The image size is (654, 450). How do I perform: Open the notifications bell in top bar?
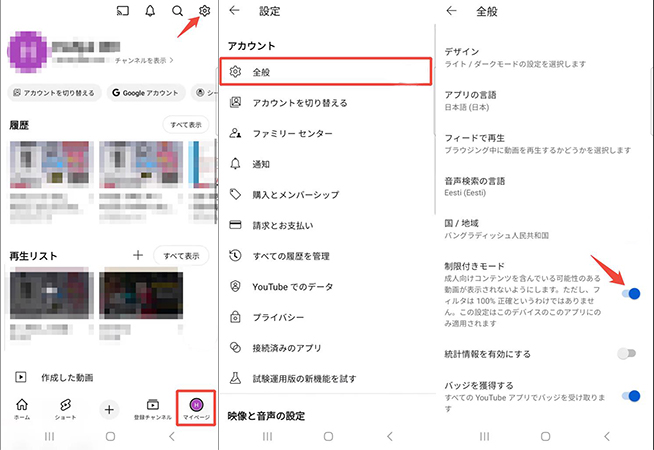tap(150, 11)
